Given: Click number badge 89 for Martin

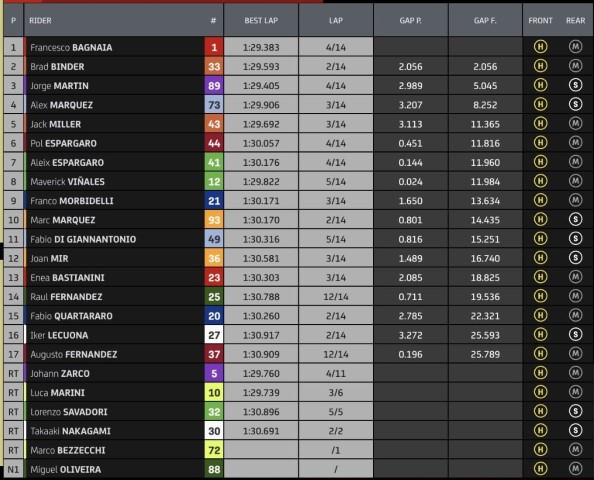Looking at the screenshot, I should coord(214,86).
